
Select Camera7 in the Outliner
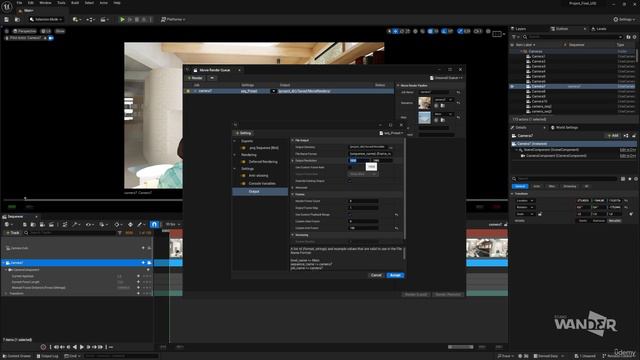572,86
